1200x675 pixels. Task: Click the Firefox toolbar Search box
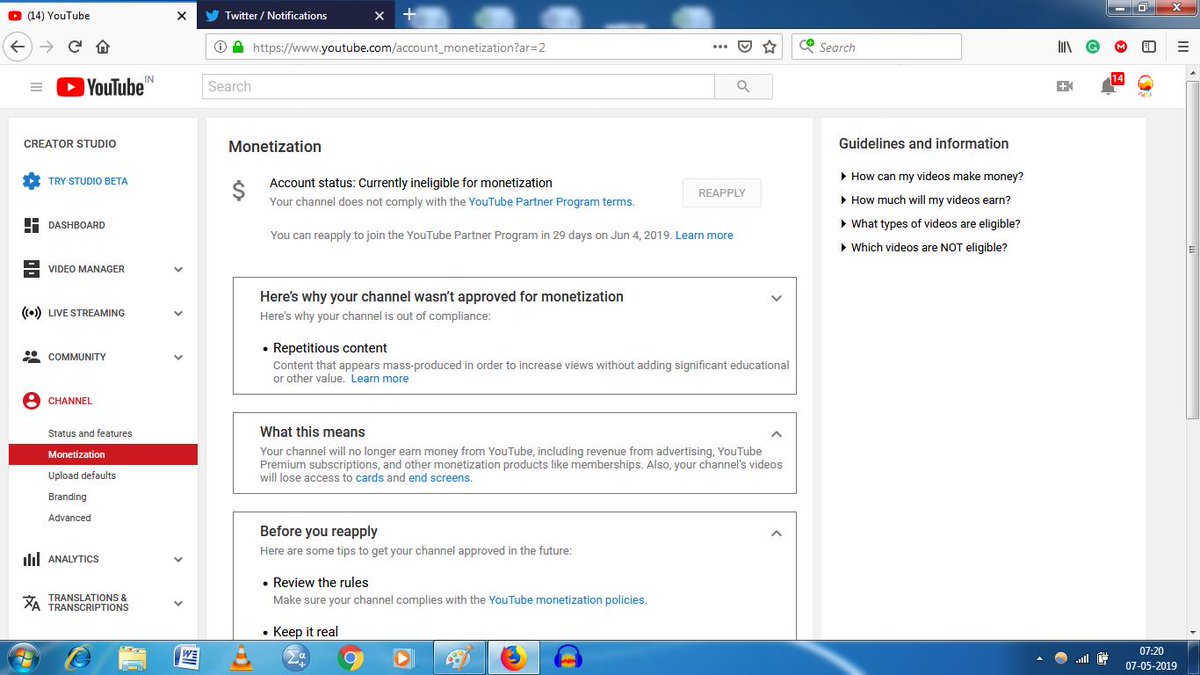(x=876, y=47)
